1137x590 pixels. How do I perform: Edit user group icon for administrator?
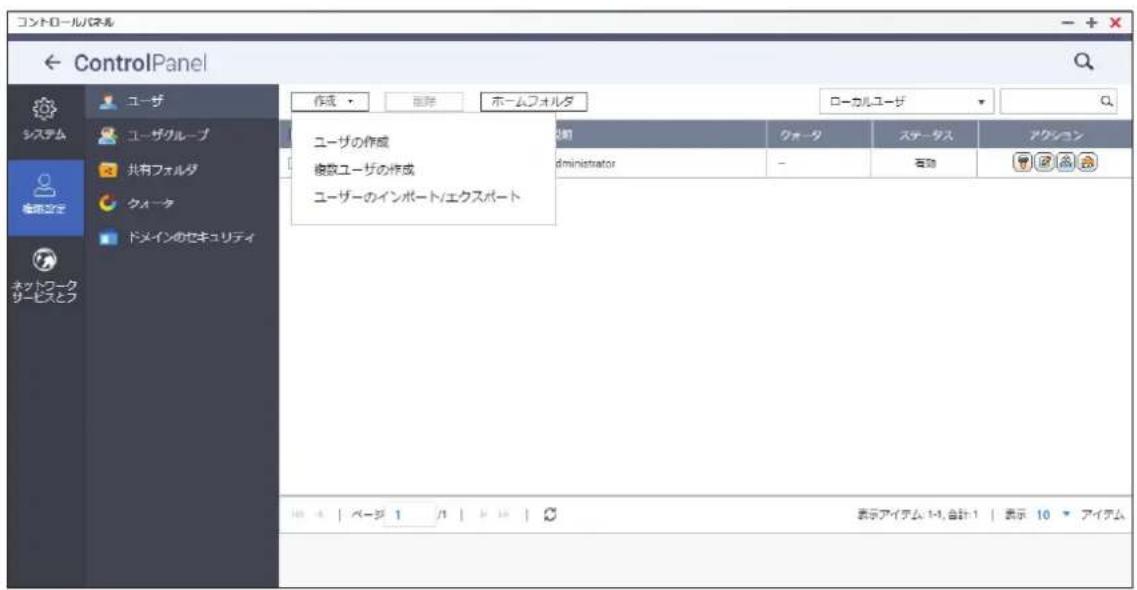tap(1065, 162)
